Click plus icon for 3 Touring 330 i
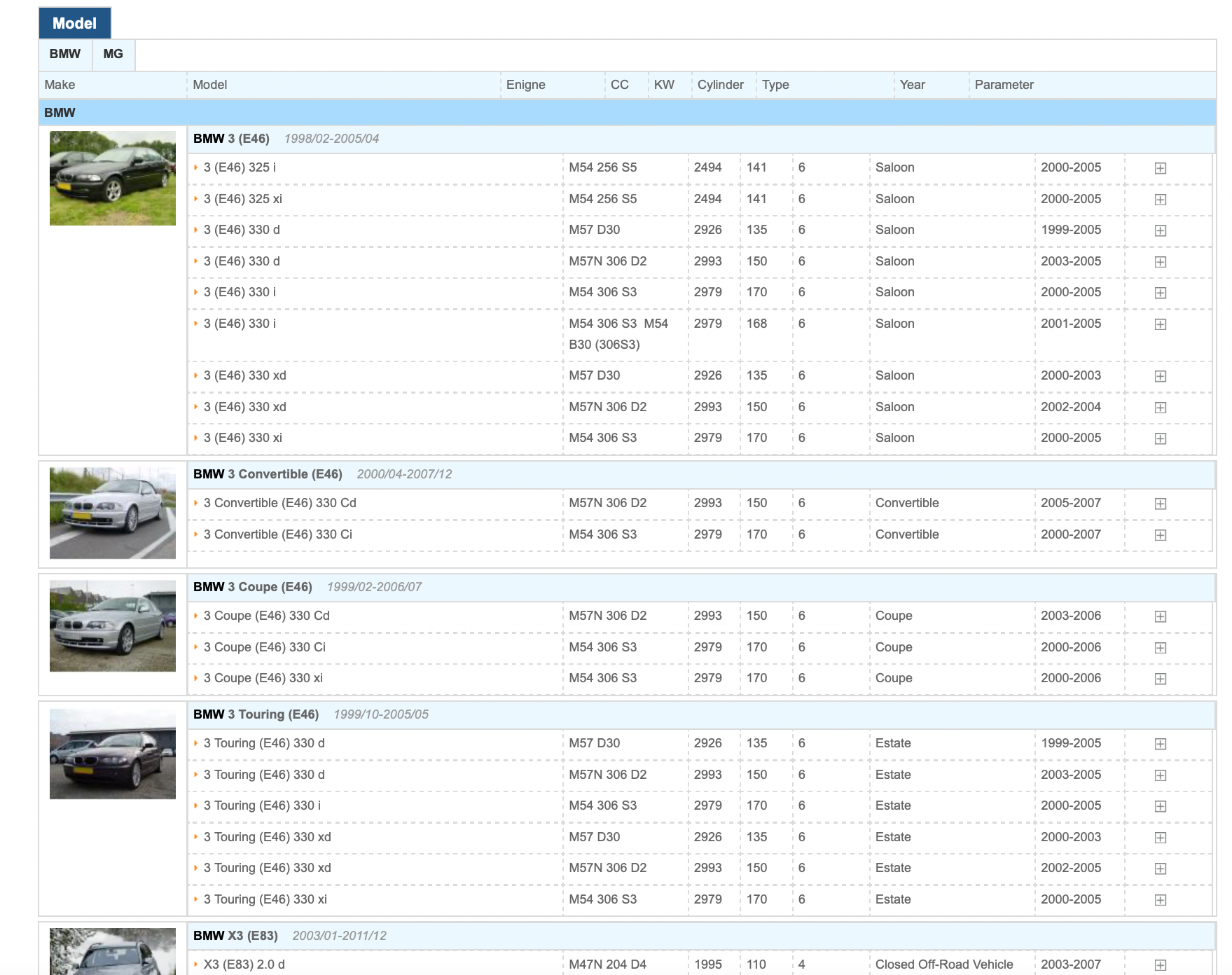 1160,806
